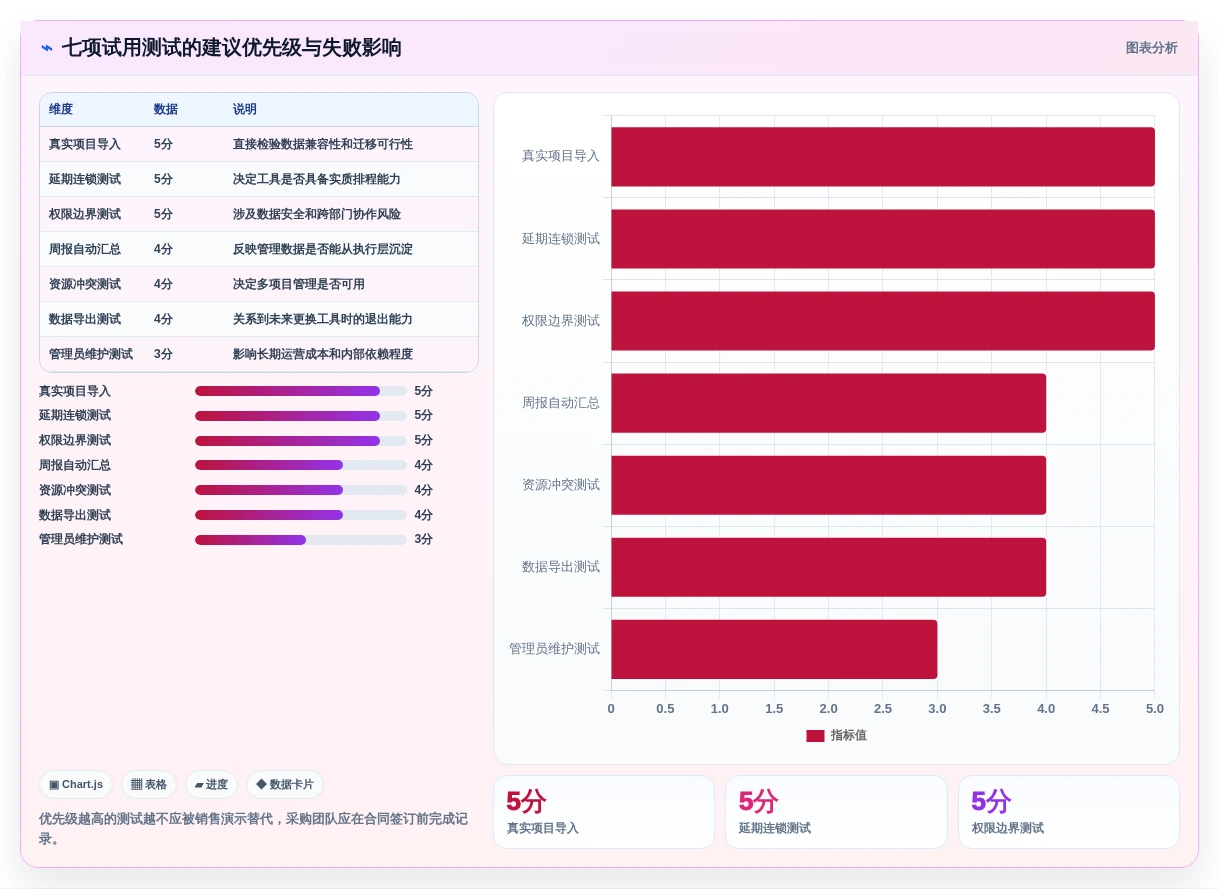Click the lightning icon beside the page title
The width and height of the screenshot is (1219, 889).
(x=47, y=48)
